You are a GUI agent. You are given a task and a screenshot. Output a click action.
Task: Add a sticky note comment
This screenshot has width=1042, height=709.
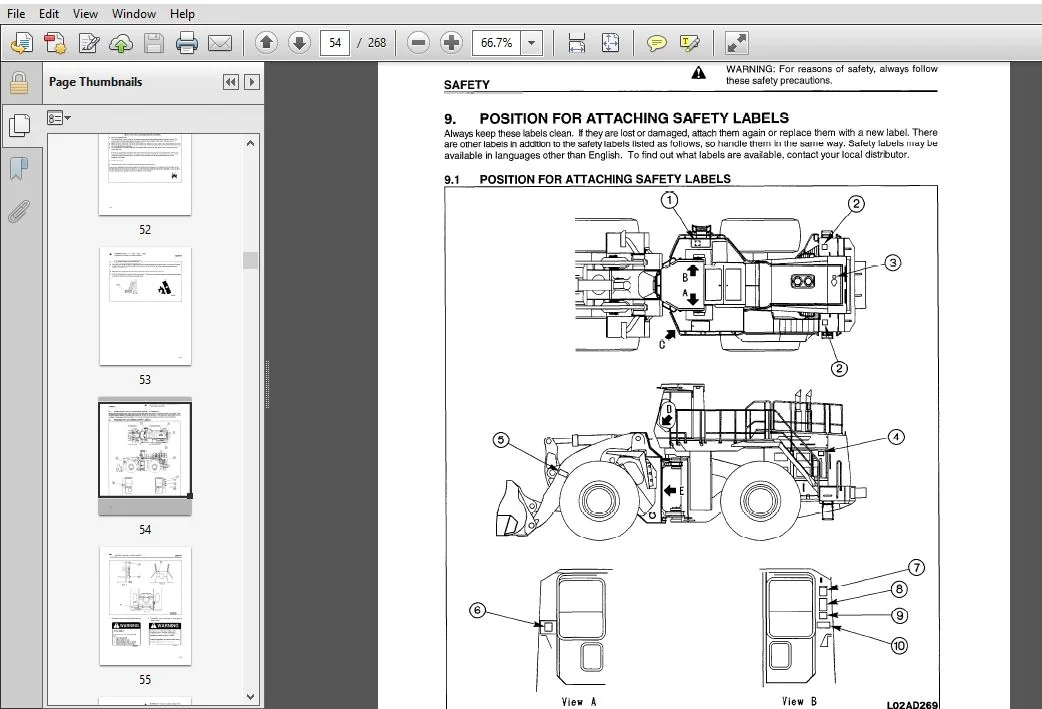point(657,44)
